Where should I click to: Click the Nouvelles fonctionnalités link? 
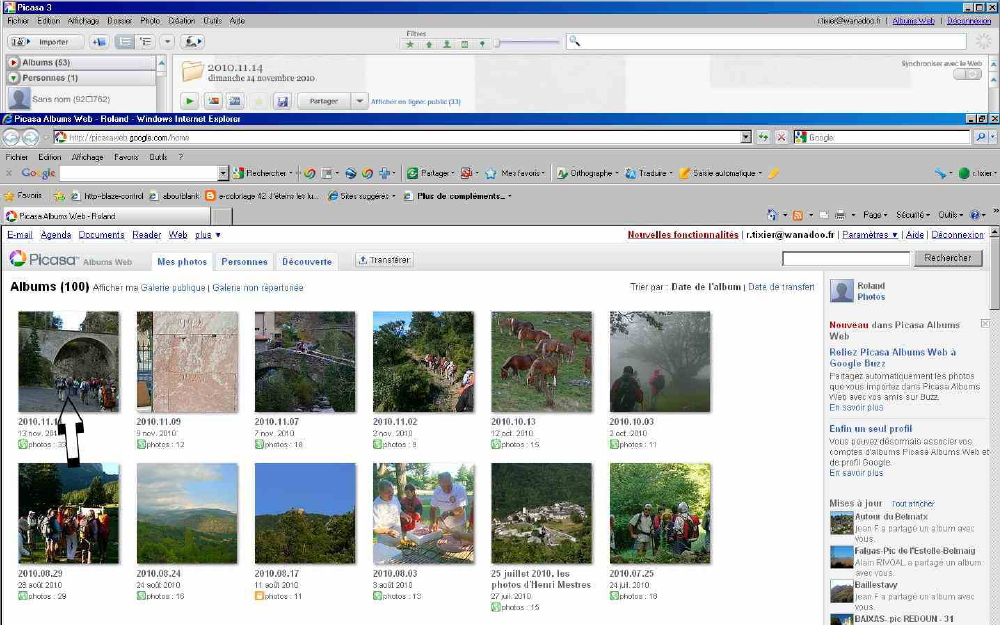682,235
